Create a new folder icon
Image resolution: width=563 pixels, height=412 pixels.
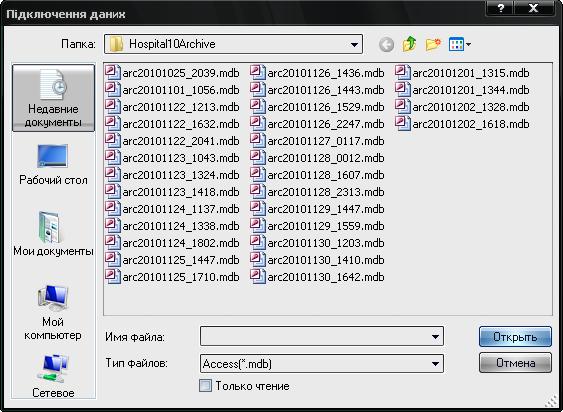433,45
